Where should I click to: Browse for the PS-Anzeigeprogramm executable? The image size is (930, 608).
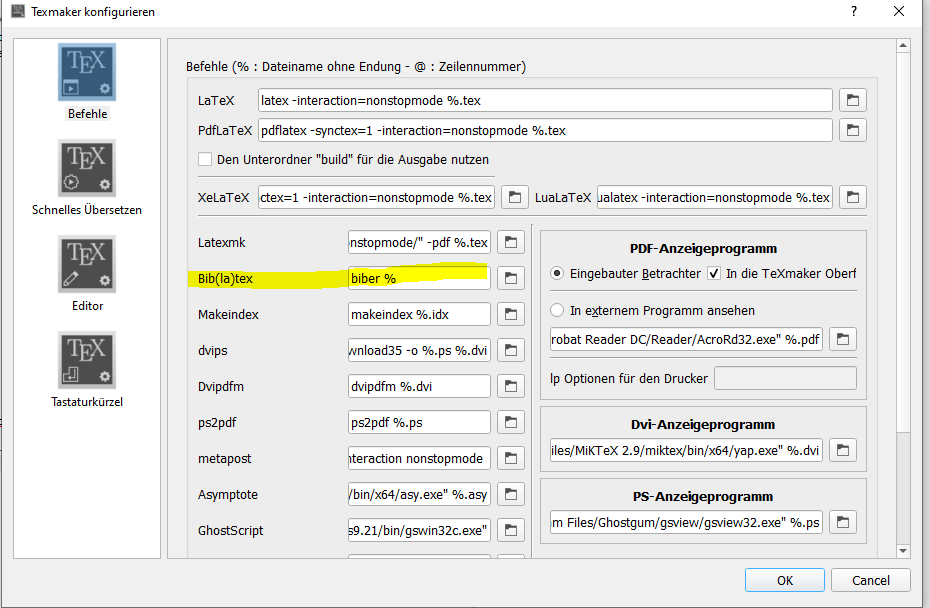pyautogui.click(x=842, y=522)
